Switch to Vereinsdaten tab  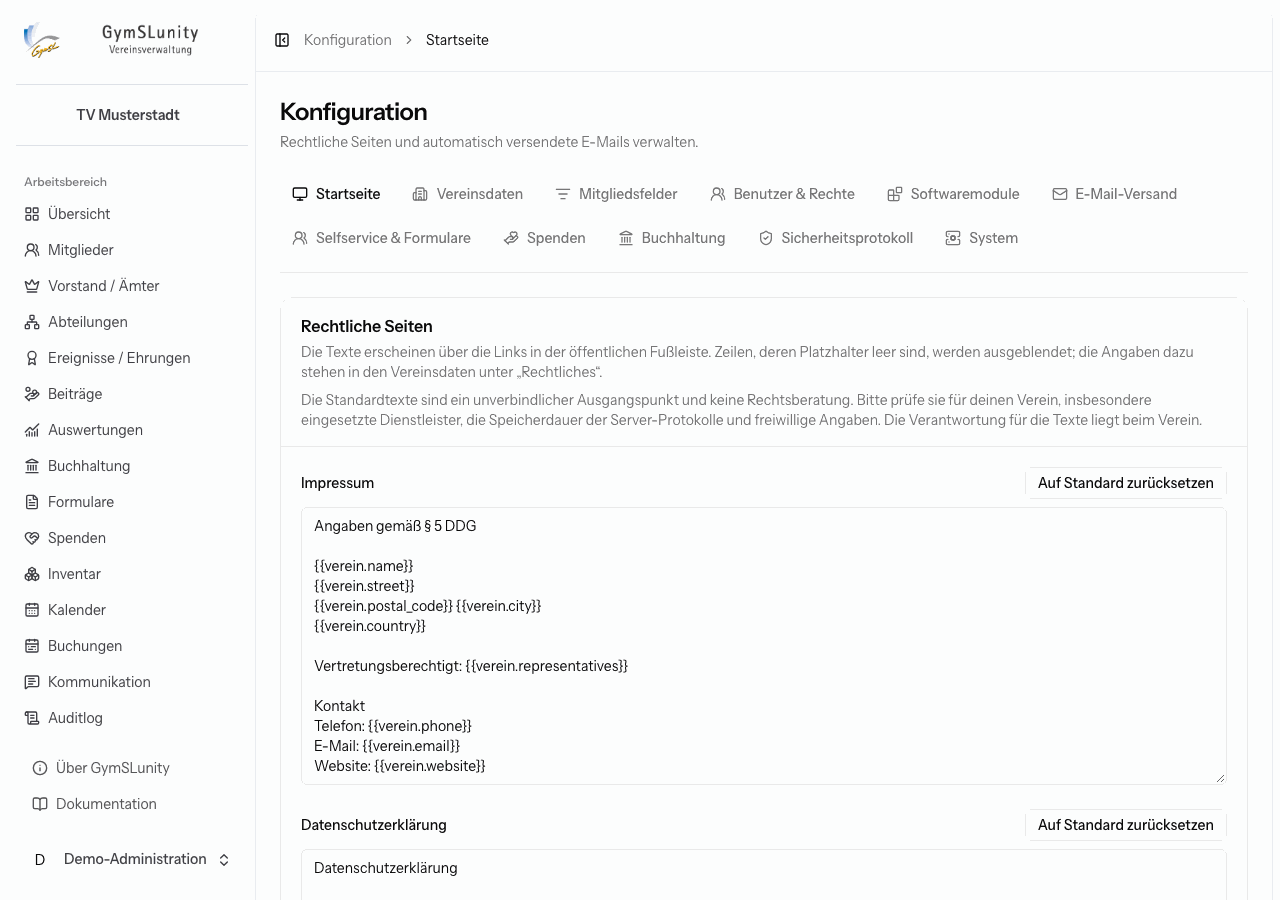[x=468, y=194]
